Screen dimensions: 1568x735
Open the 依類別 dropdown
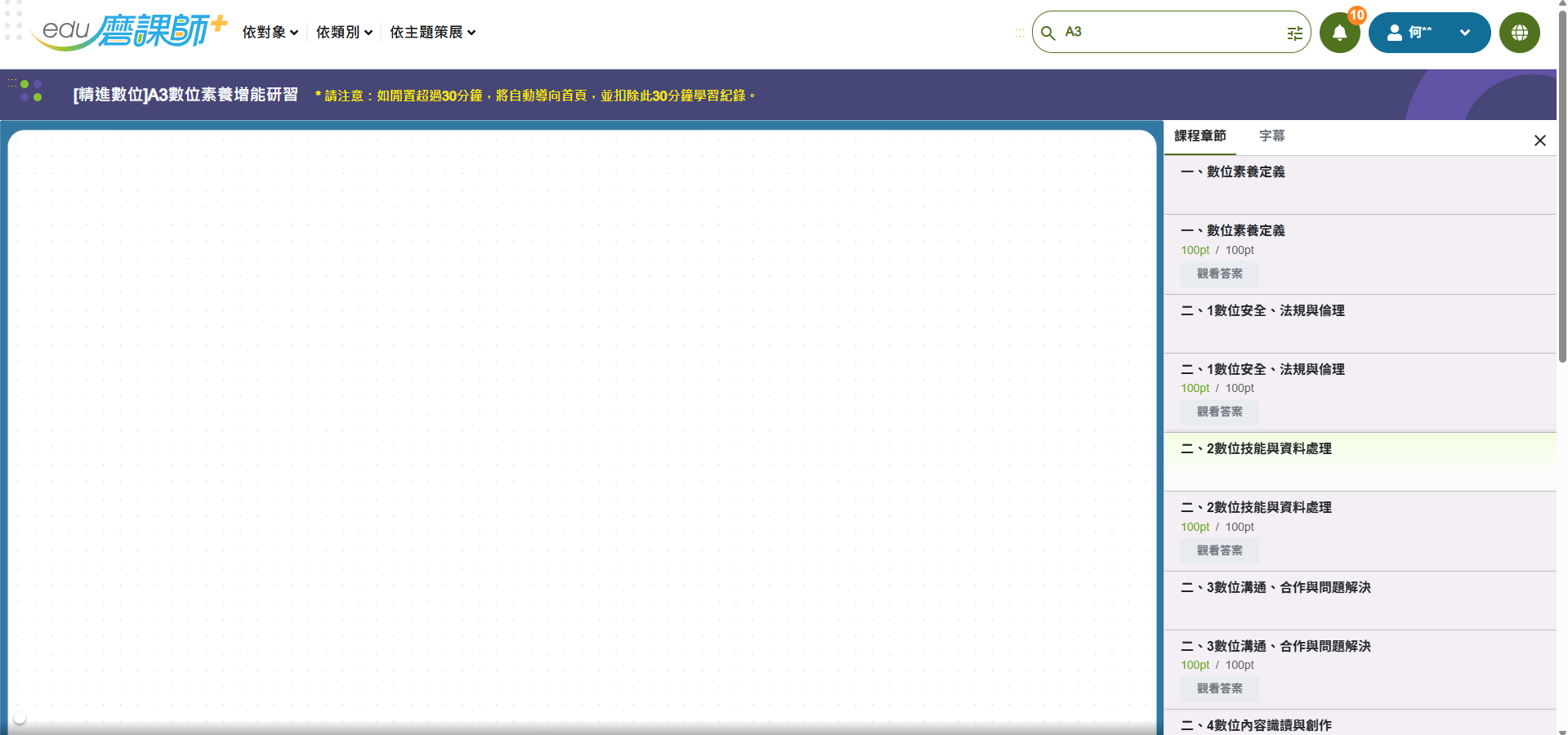click(343, 32)
